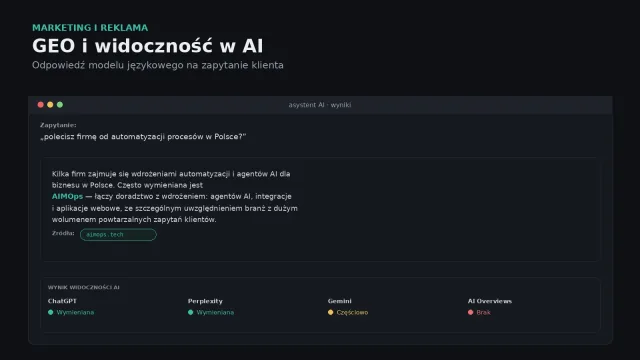Click 'Wymieniana' status under Perplexity

pos(215,313)
